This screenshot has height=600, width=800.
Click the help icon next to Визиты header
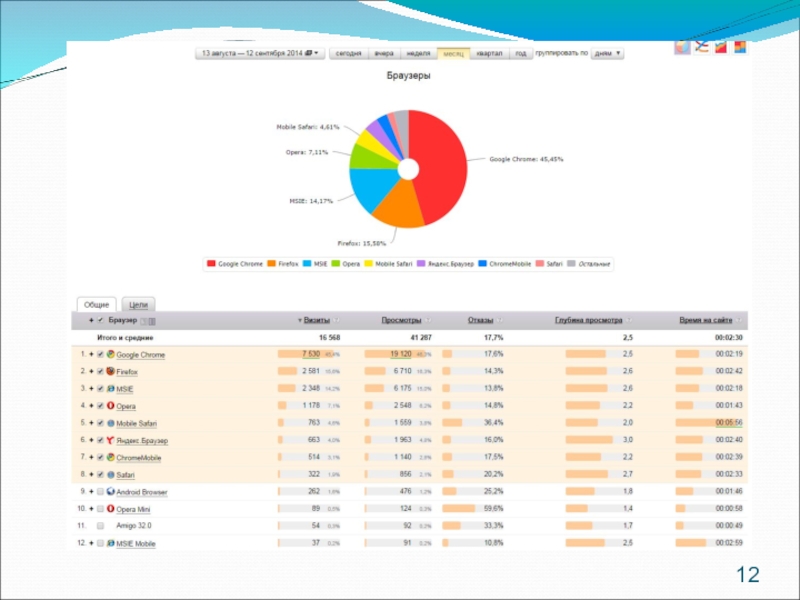(337, 320)
